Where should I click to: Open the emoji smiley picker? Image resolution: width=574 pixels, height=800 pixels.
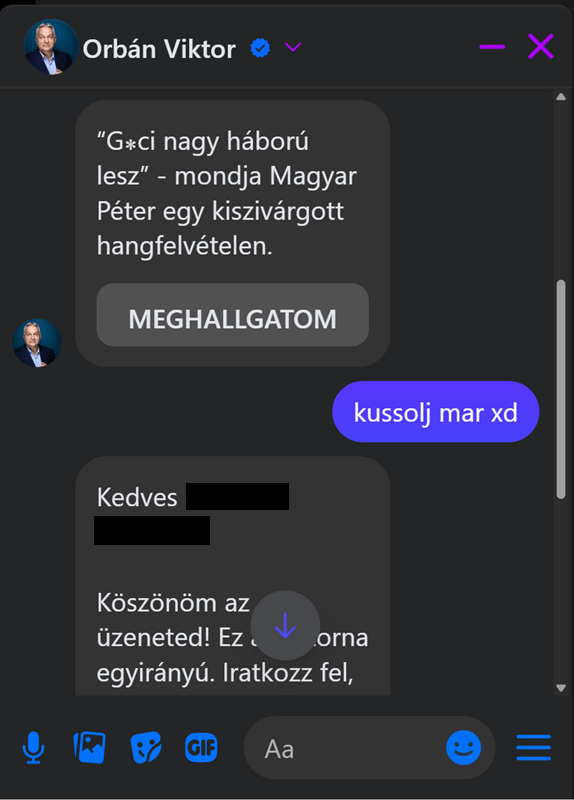coord(463,747)
